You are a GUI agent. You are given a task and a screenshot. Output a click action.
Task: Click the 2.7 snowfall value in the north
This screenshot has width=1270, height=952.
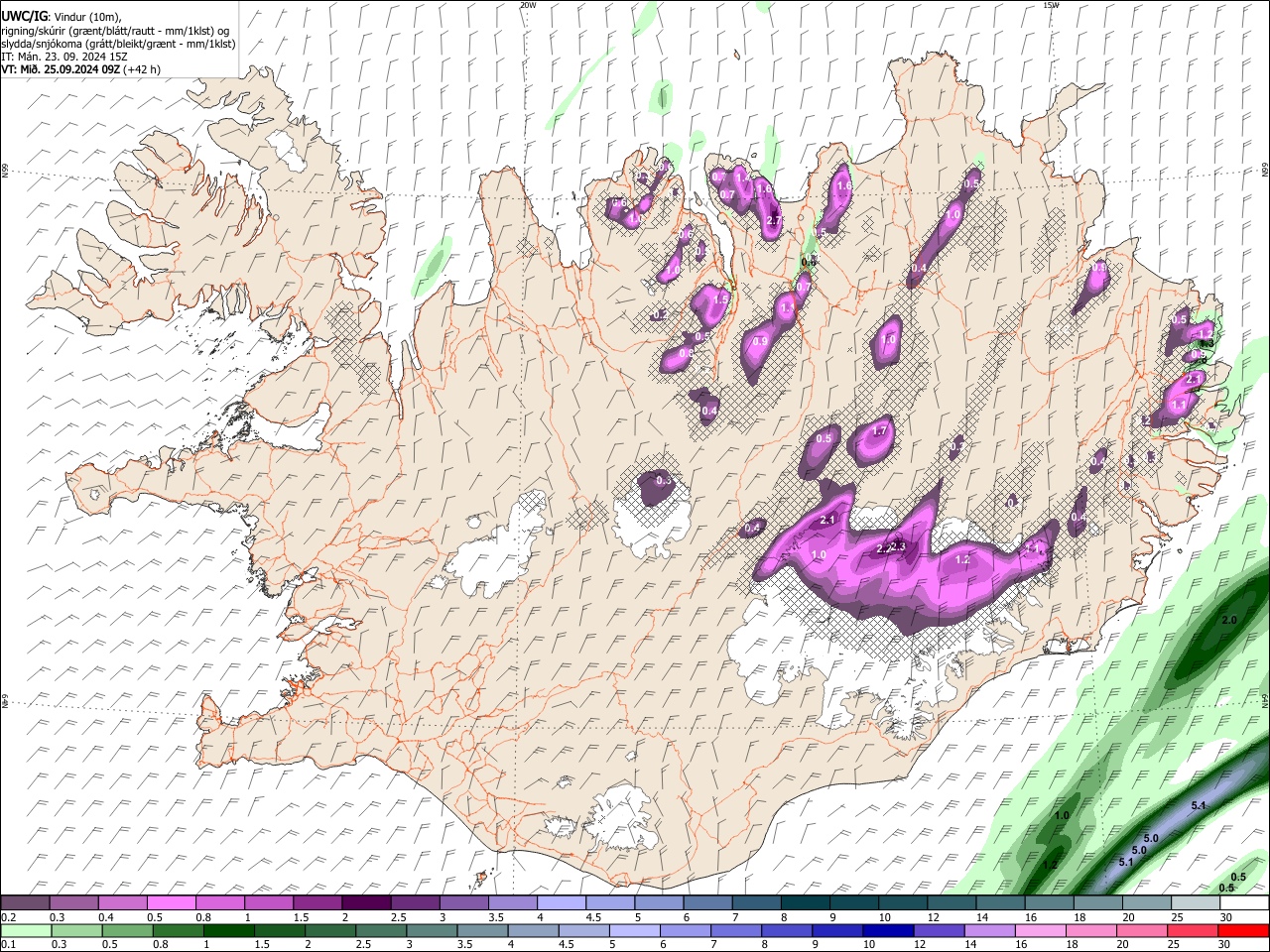click(x=775, y=220)
